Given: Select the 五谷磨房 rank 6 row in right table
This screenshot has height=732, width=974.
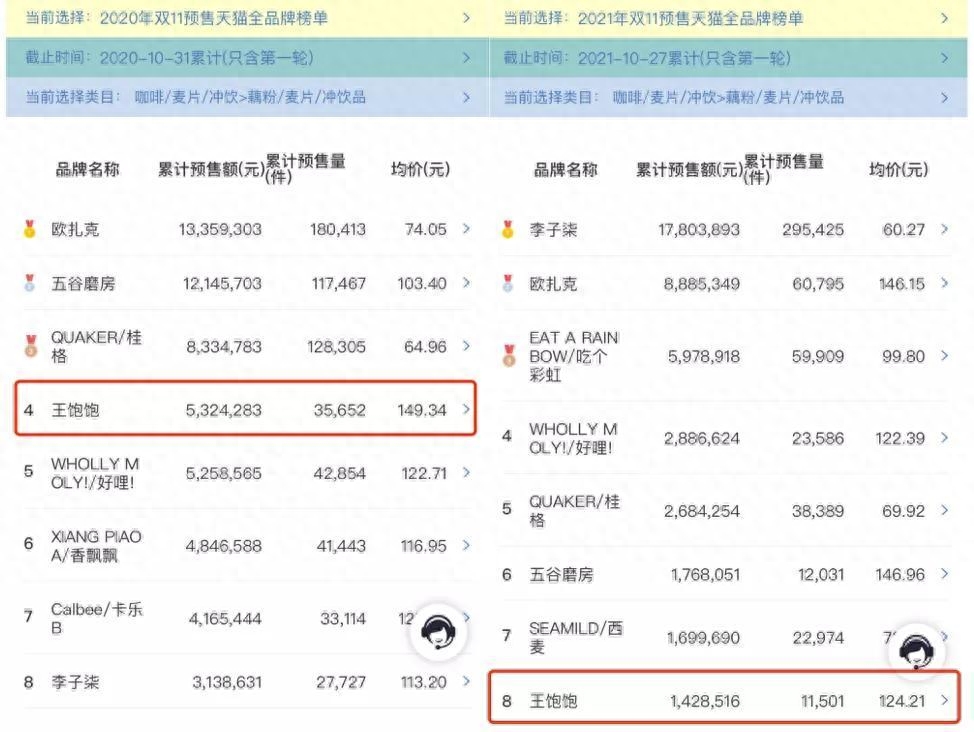Looking at the screenshot, I should pyautogui.click(x=700, y=574).
